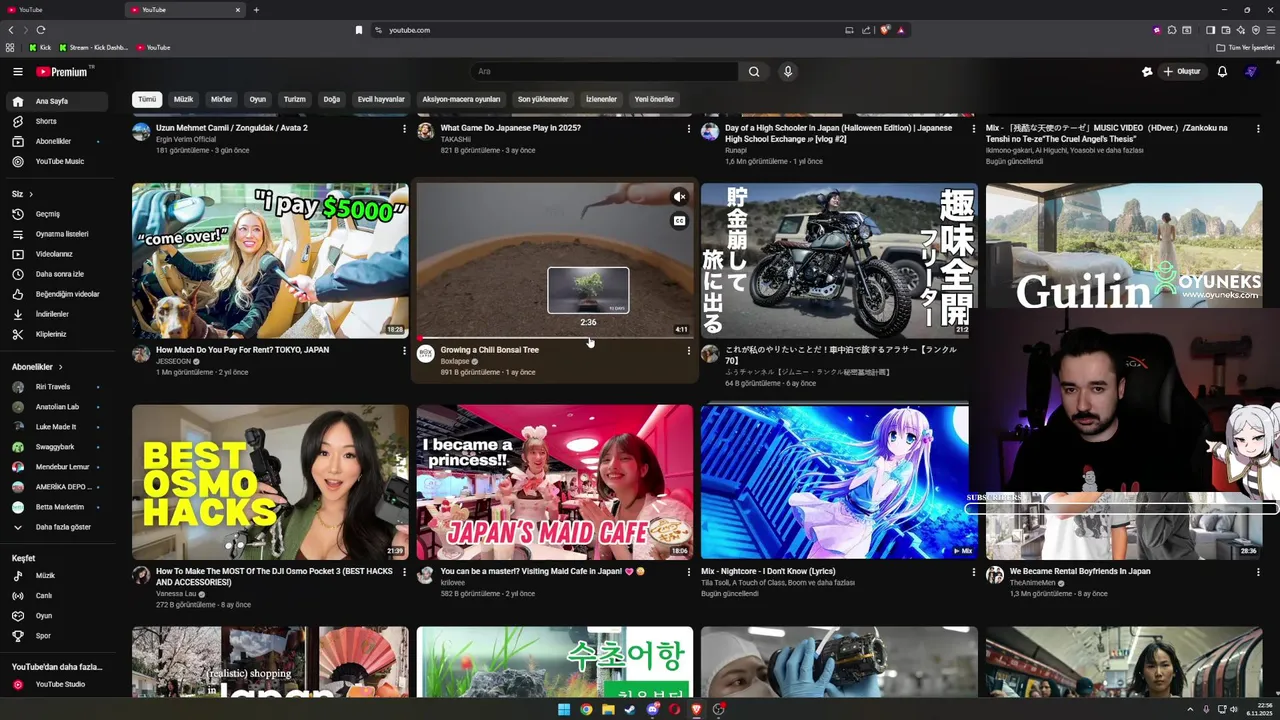
Task: Select the Aksiyon-macera oyunları chip
Action: (461, 99)
